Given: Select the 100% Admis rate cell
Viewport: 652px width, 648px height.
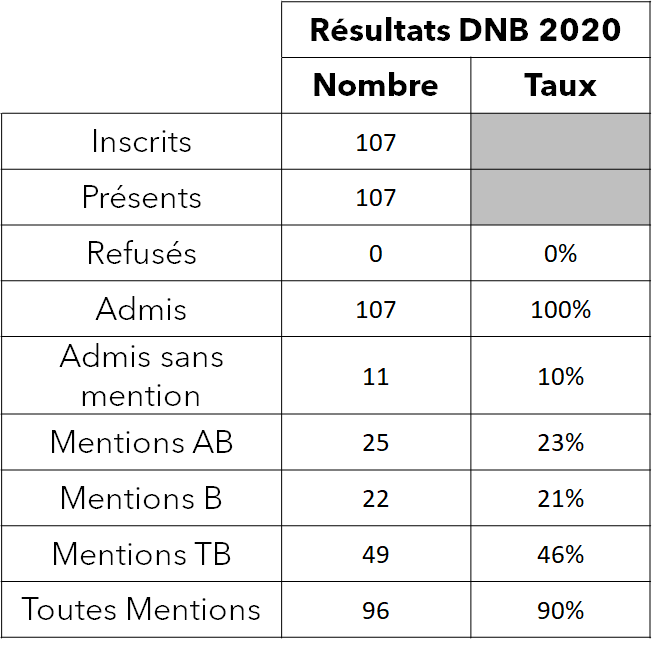Looking at the screenshot, I should coord(560,309).
